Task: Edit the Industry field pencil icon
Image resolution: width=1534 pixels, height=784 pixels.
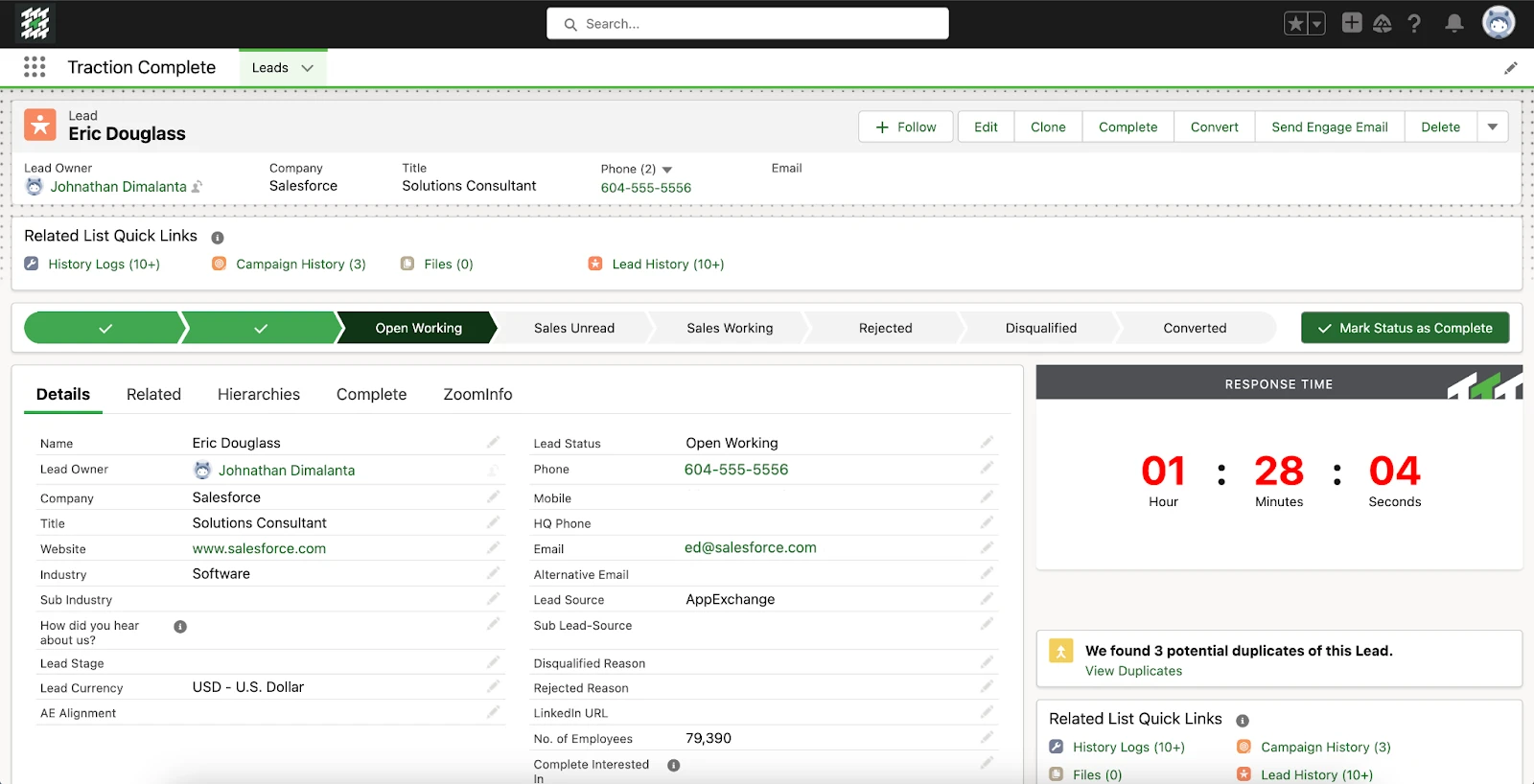Action: (493, 573)
